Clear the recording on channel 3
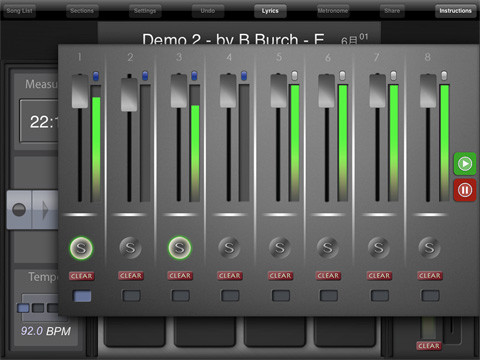This screenshot has width=480, height=360. coord(180,276)
